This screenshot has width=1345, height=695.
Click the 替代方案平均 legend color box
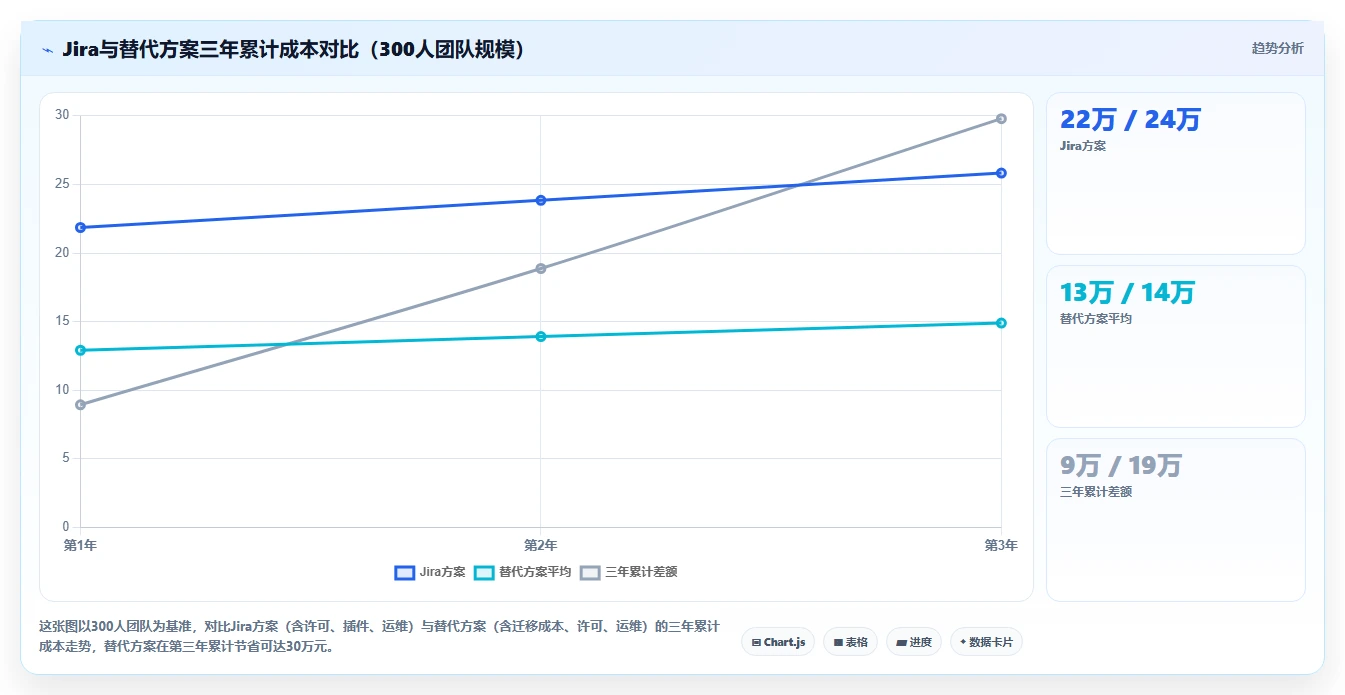coord(483,572)
